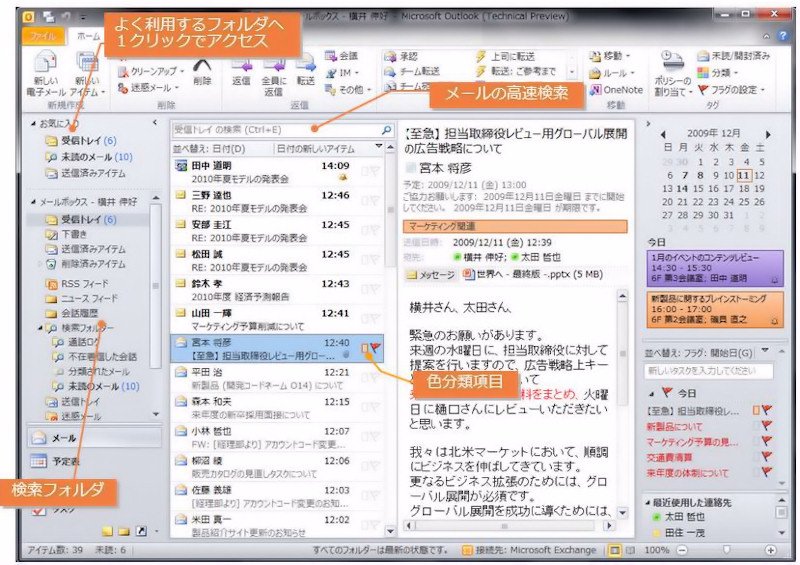Click 上司に転送 quick step
This screenshot has height=565, width=800.
[505, 56]
